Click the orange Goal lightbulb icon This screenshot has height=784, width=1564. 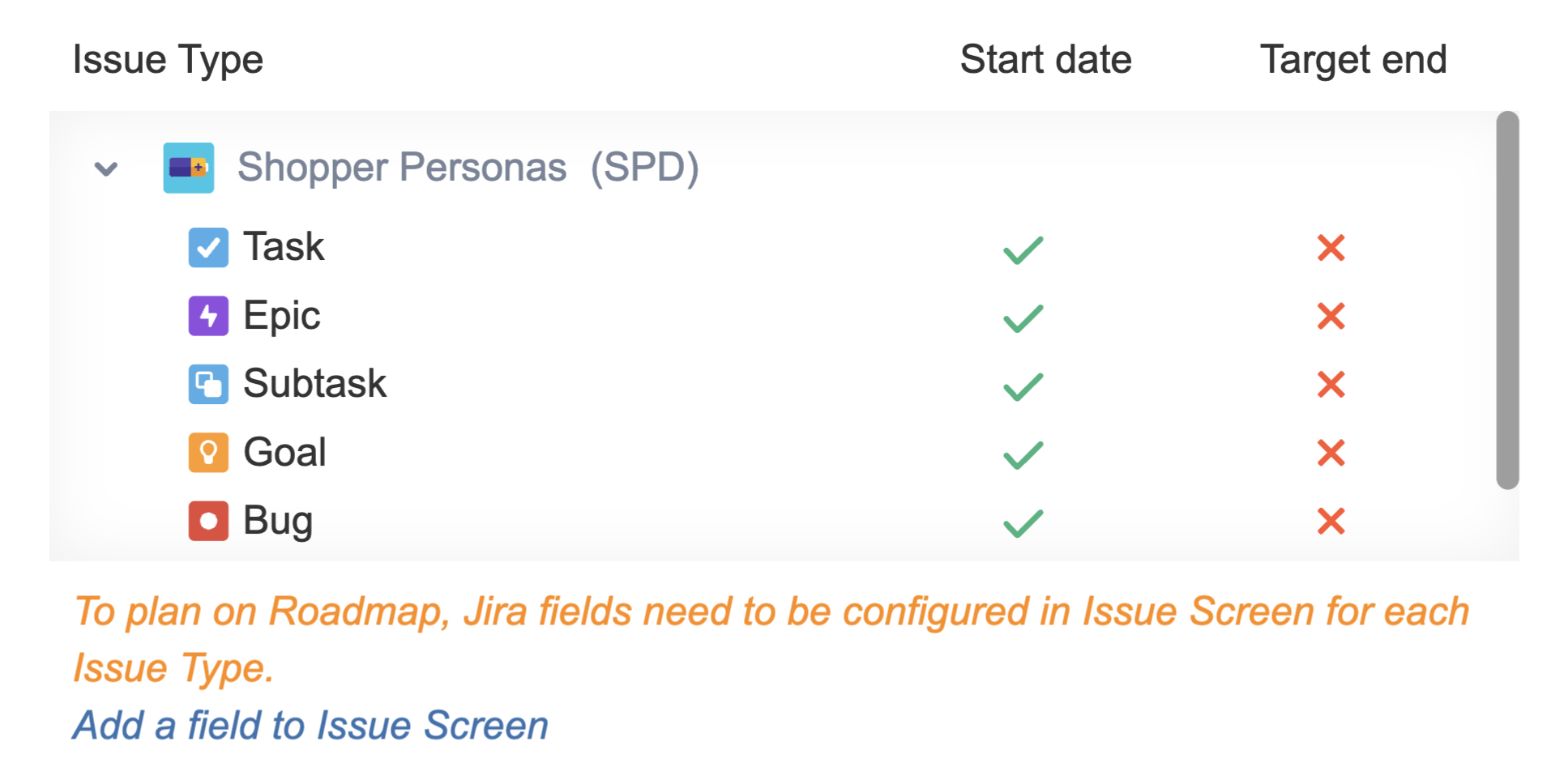(208, 452)
